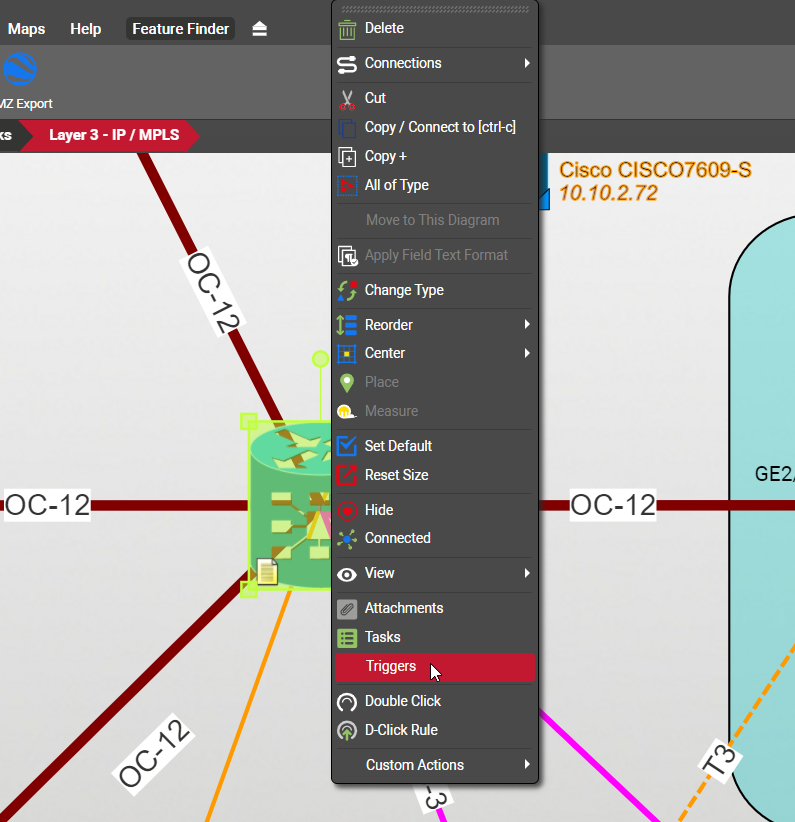Viewport: 795px width, 822px height.
Task: Click the Tasks list icon
Action: (x=347, y=637)
